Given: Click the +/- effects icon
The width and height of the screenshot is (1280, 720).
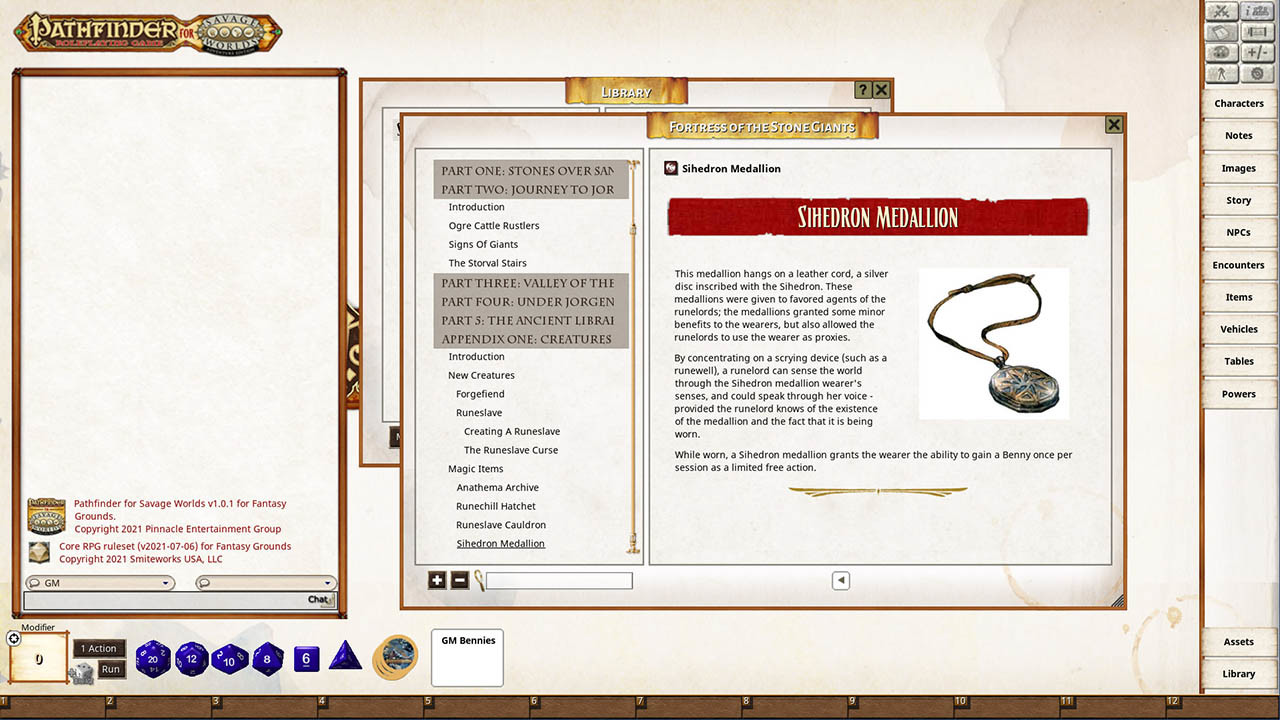Looking at the screenshot, I should 1256,51.
